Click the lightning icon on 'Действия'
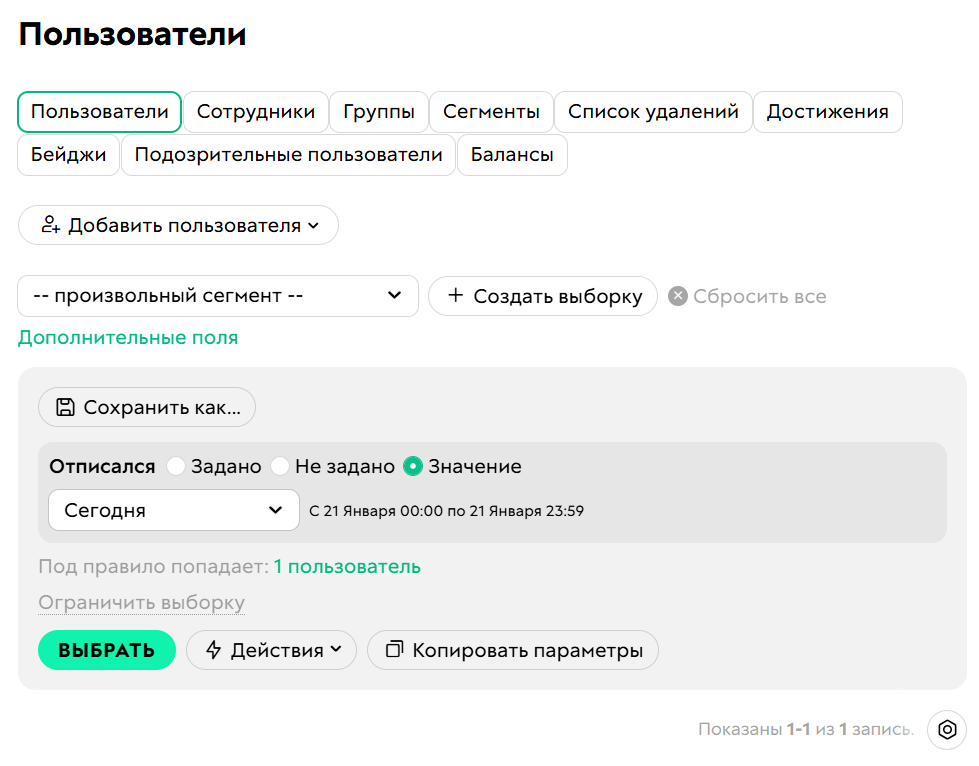This screenshot has width=979, height=766. (x=215, y=650)
